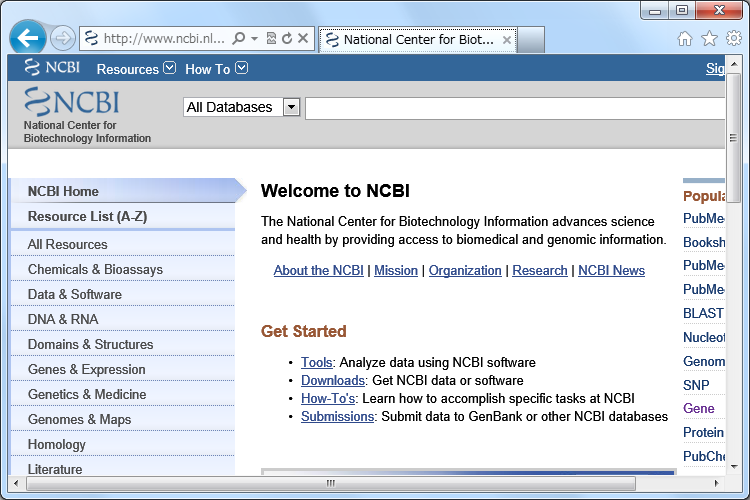This screenshot has width=750, height=500.
Task: Click the NCBI News link
Action: (611, 270)
